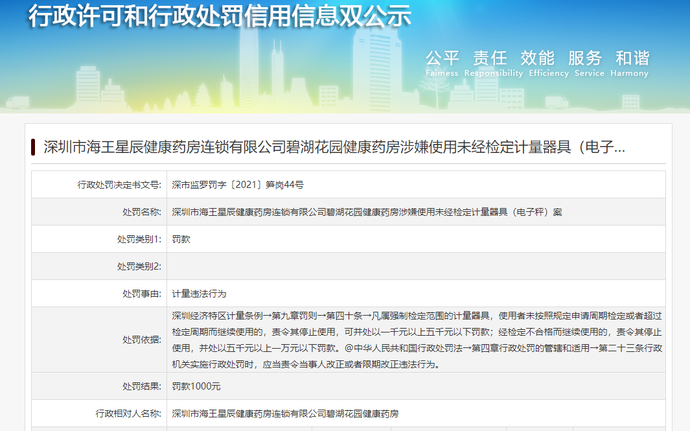Screen dimensions: 690x431
Task: Click the 罚款 value in 处罚类别1 row
Action: click(x=181, y=239)
